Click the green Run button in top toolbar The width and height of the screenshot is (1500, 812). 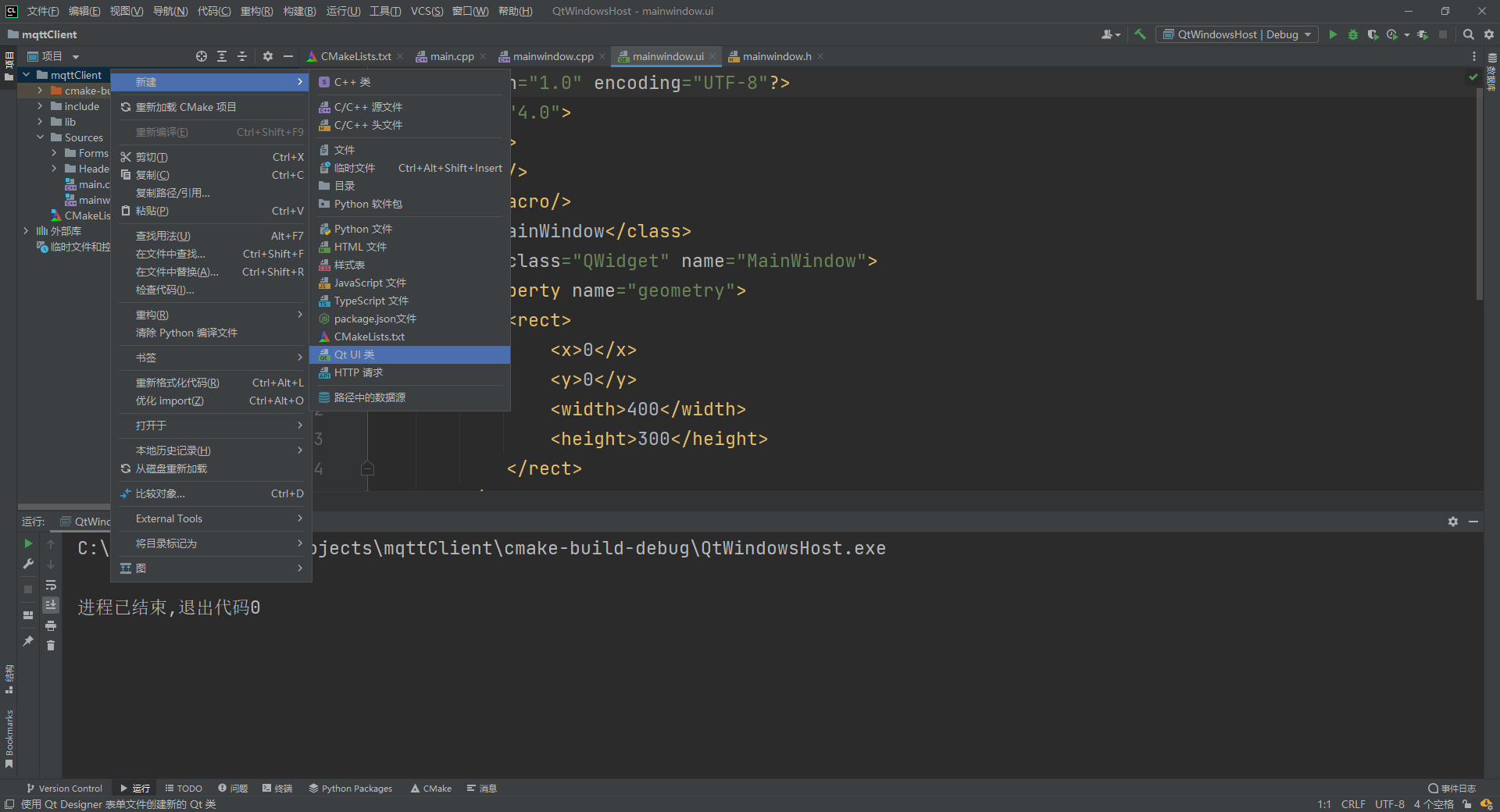[1333, 34]
